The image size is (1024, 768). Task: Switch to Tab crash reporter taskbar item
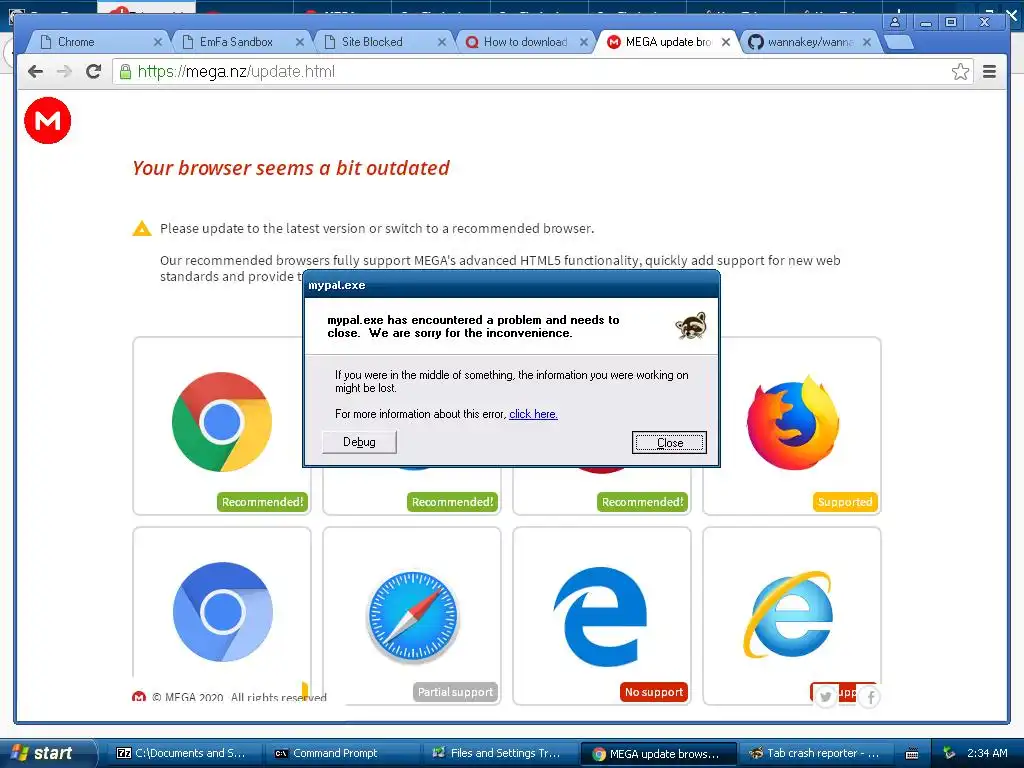coord(814,753)
